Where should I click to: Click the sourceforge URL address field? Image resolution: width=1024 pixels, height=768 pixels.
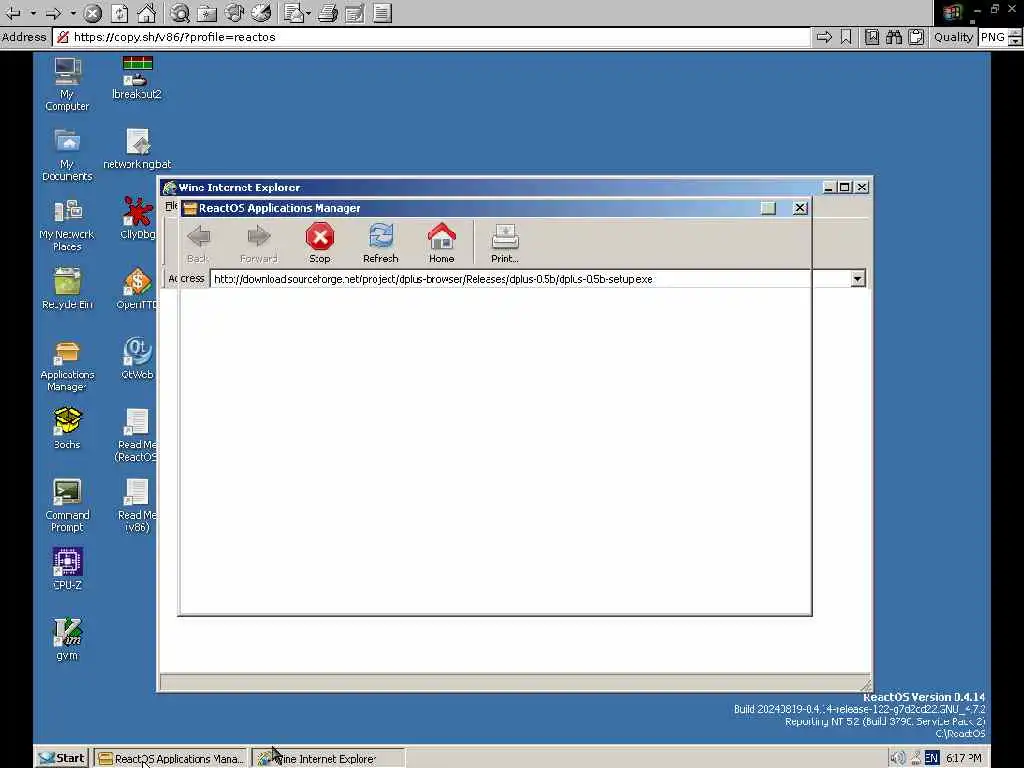click(x=530, y=279)
